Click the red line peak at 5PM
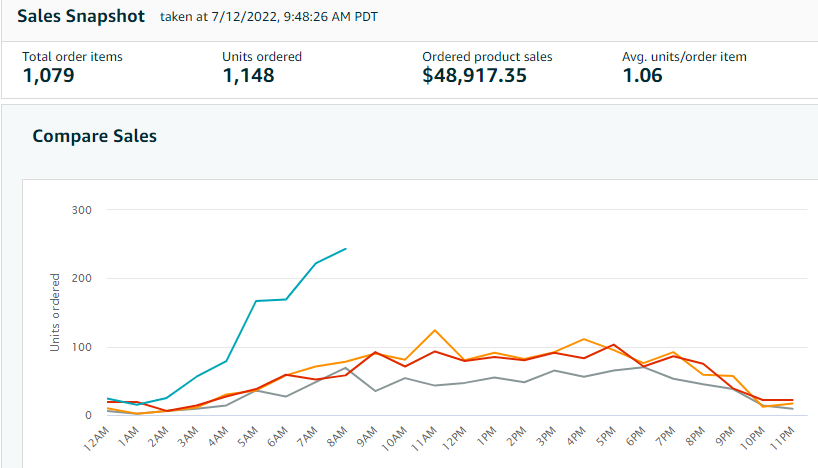 tap(613, 345)
